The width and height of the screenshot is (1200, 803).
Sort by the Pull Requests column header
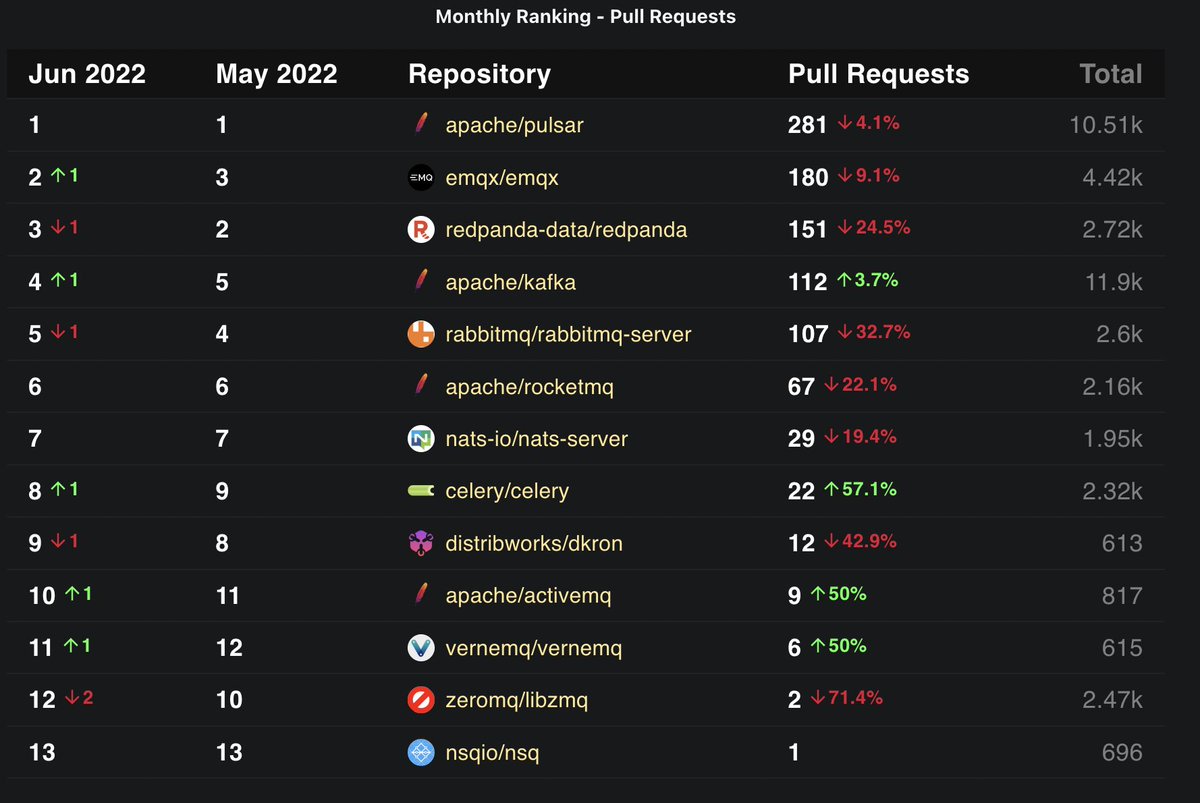click(x=879, y=73)
